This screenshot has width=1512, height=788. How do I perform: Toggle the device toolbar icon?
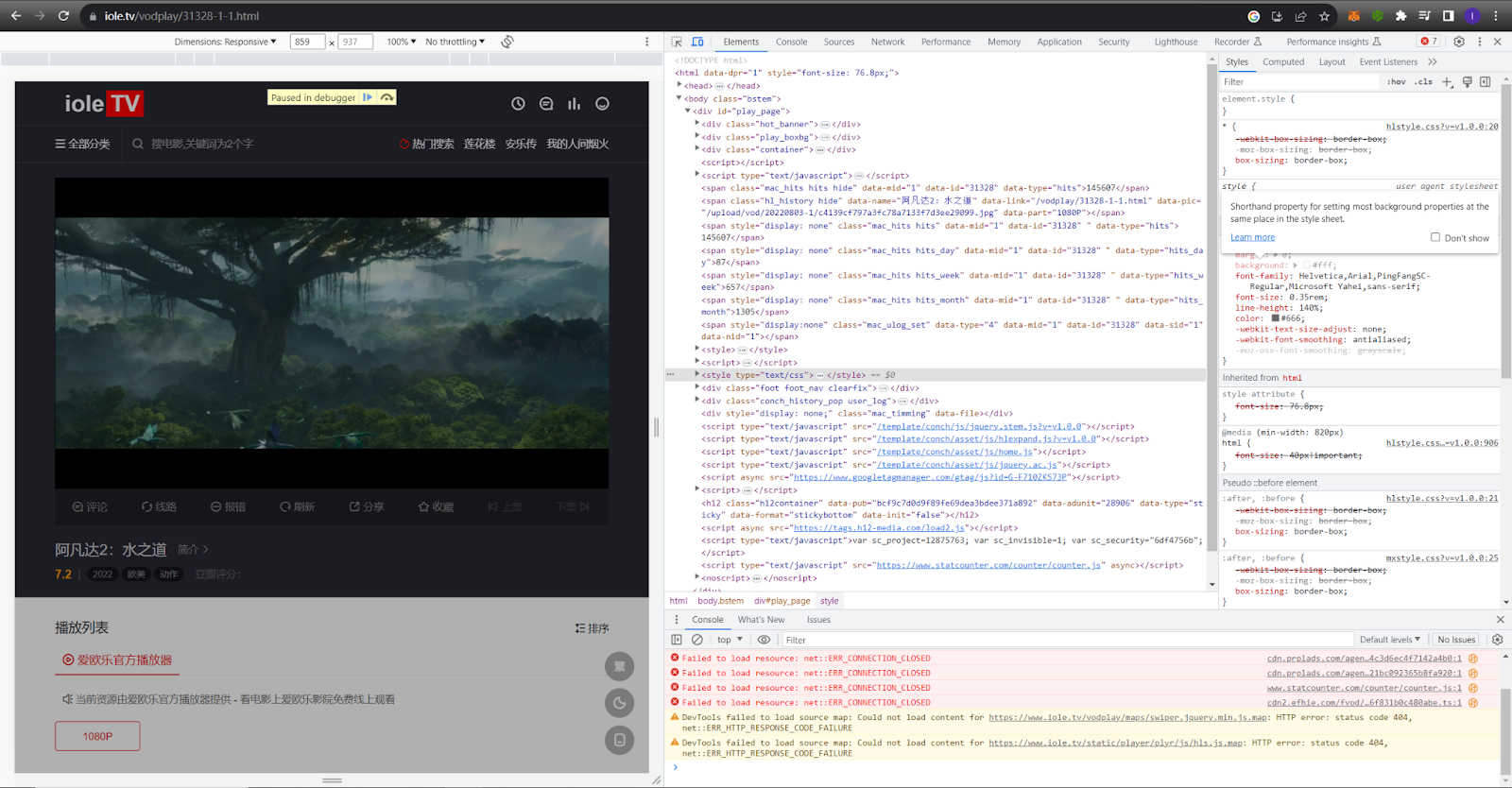click(x=697, y=42)
